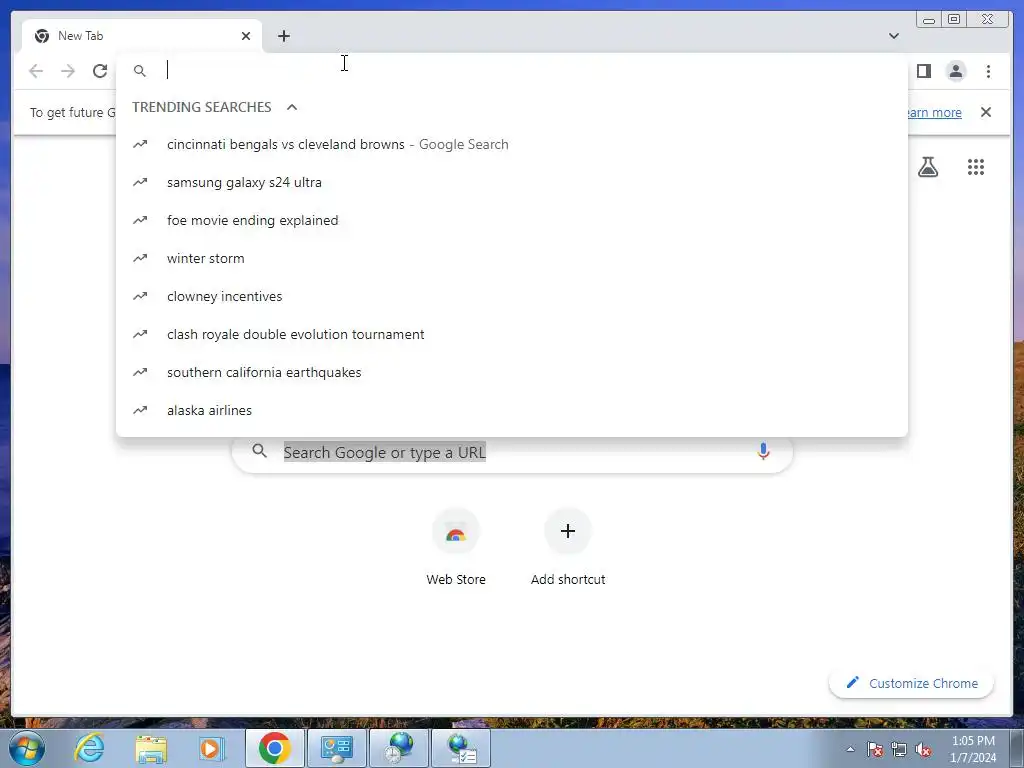
Task: Click the Show desktop strip
Action: [1017, 749]
